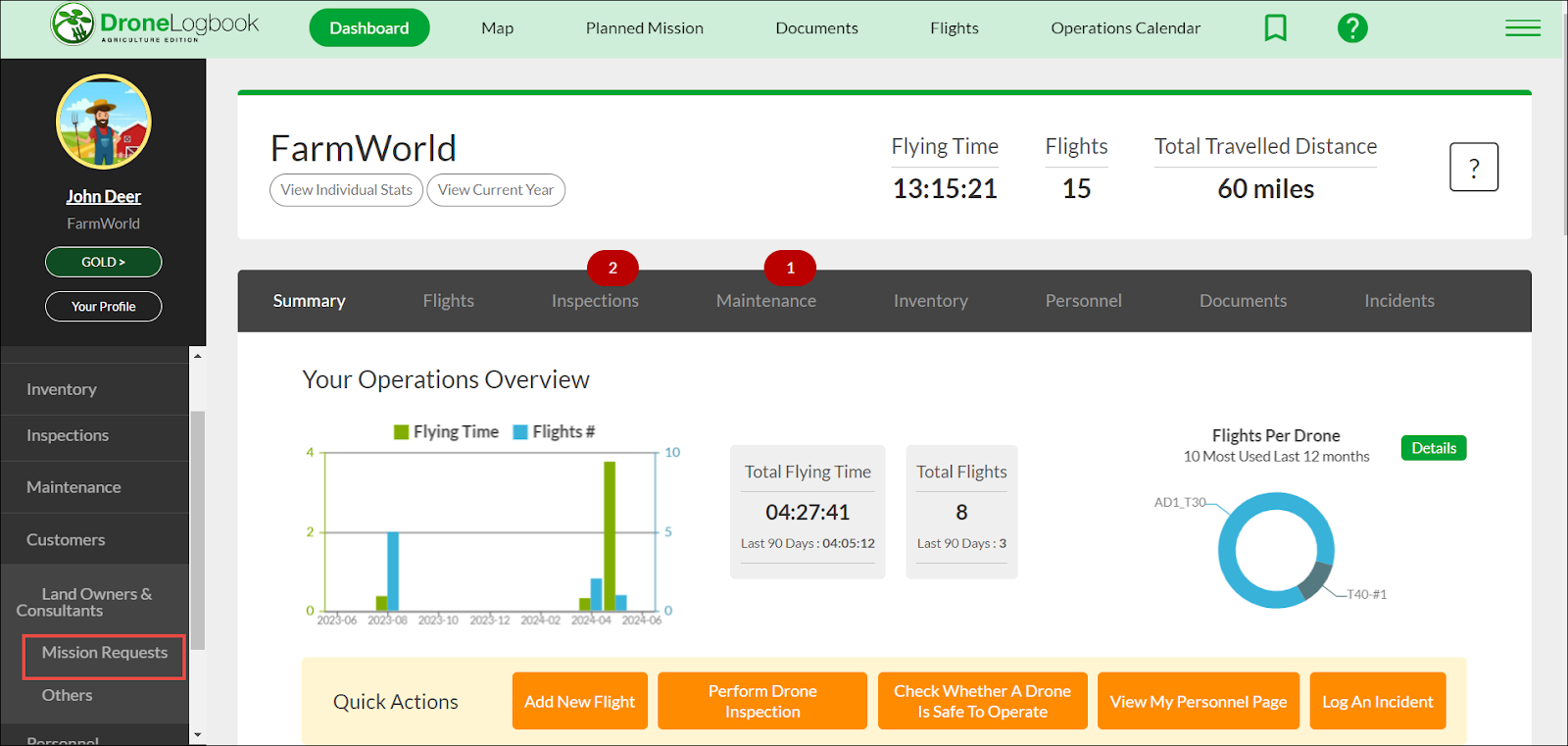The image size is (1568, 746).
Task: Click View Current Year button
Action: (496, 190)
